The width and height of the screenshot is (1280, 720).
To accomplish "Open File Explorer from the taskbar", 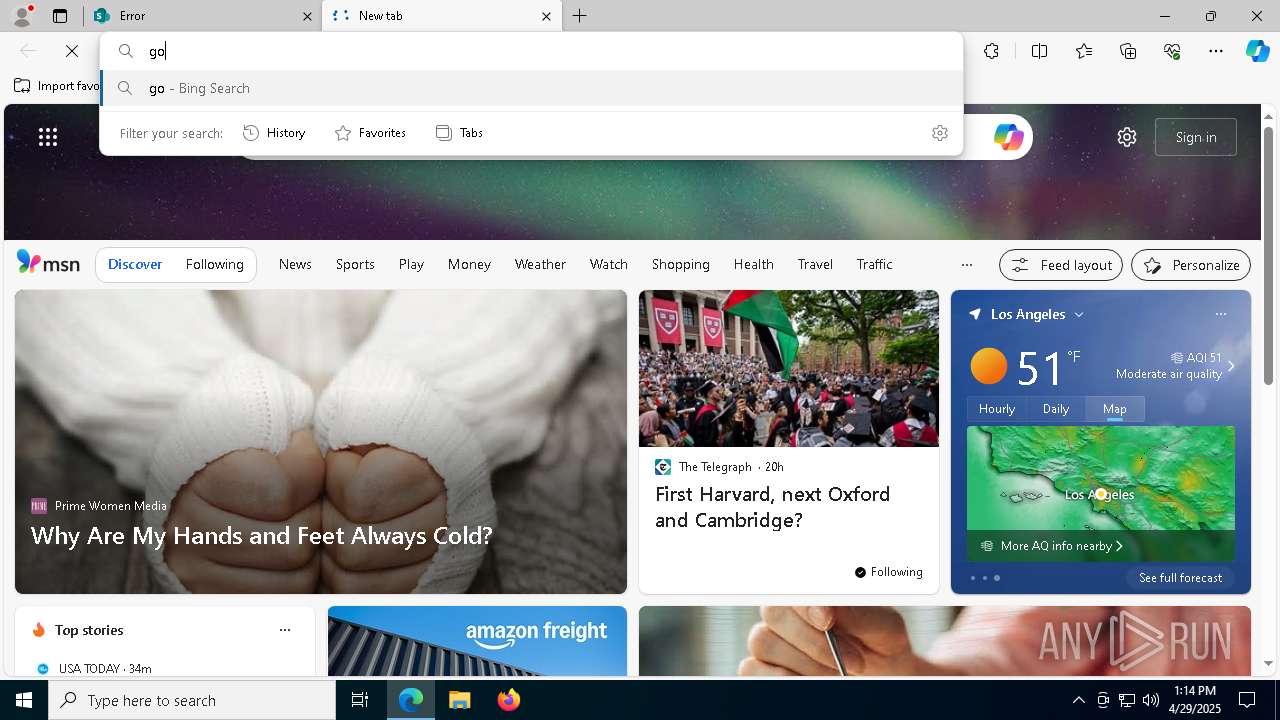I will tap(459, 700).
